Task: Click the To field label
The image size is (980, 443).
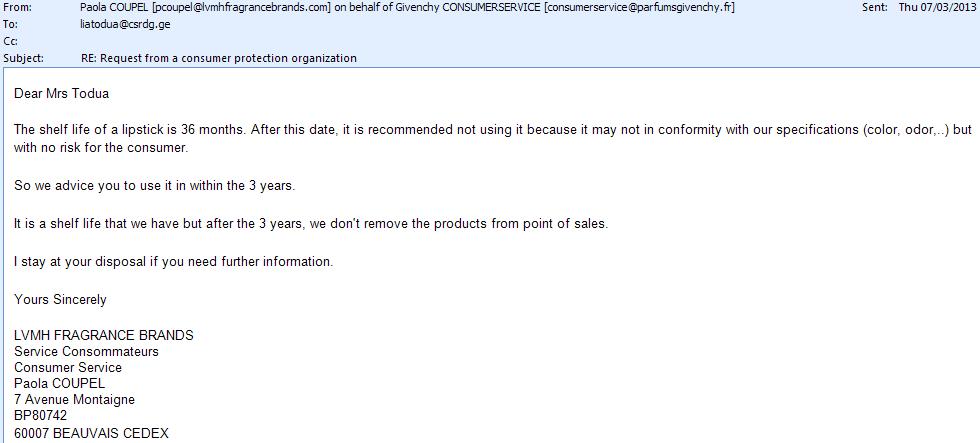Action: coord(9,24)
